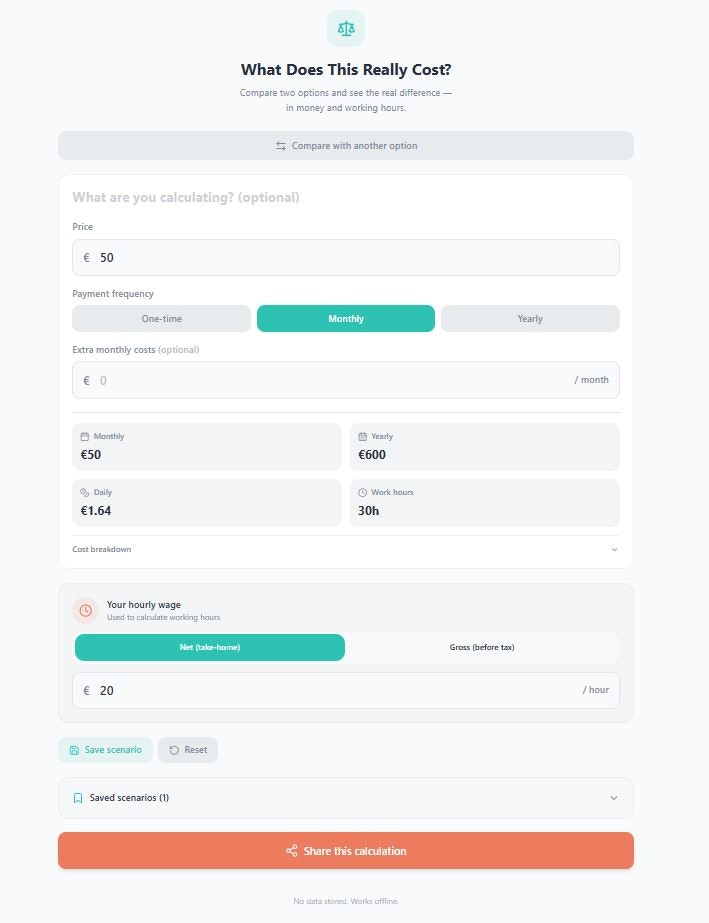The image size is (709, 923).
Task: Click the Save scenario button
Action: coord(105,749)
